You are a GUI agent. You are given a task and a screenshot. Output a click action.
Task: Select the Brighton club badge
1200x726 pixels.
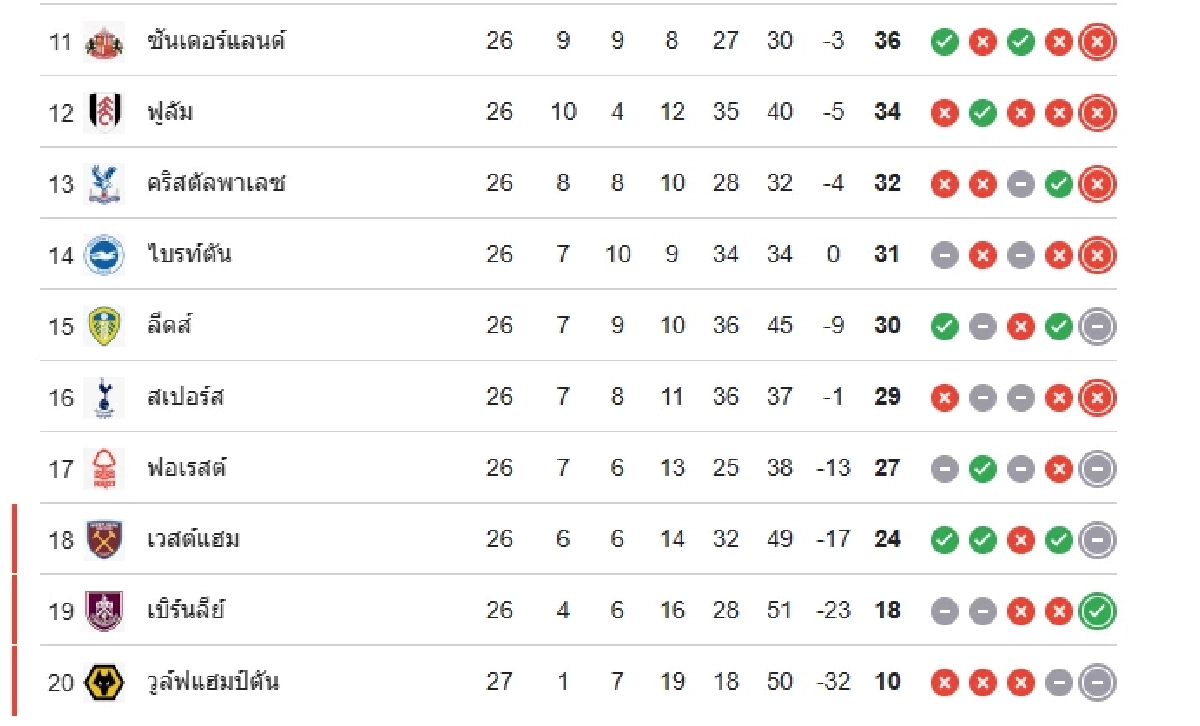point(104,255)
